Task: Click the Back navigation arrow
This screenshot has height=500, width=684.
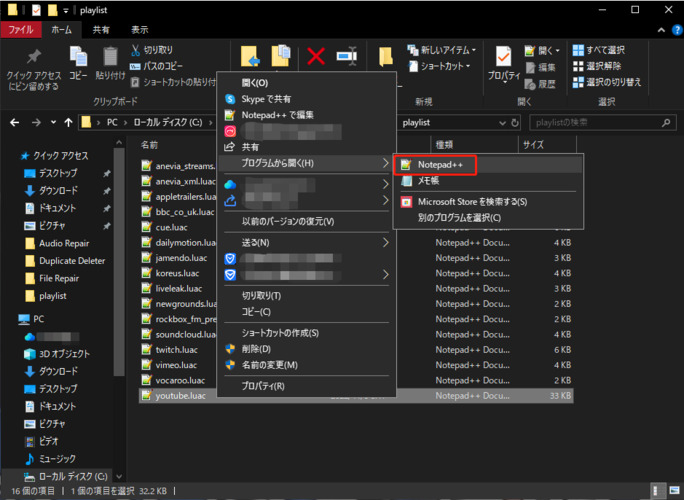Action: tap(14, 123)
